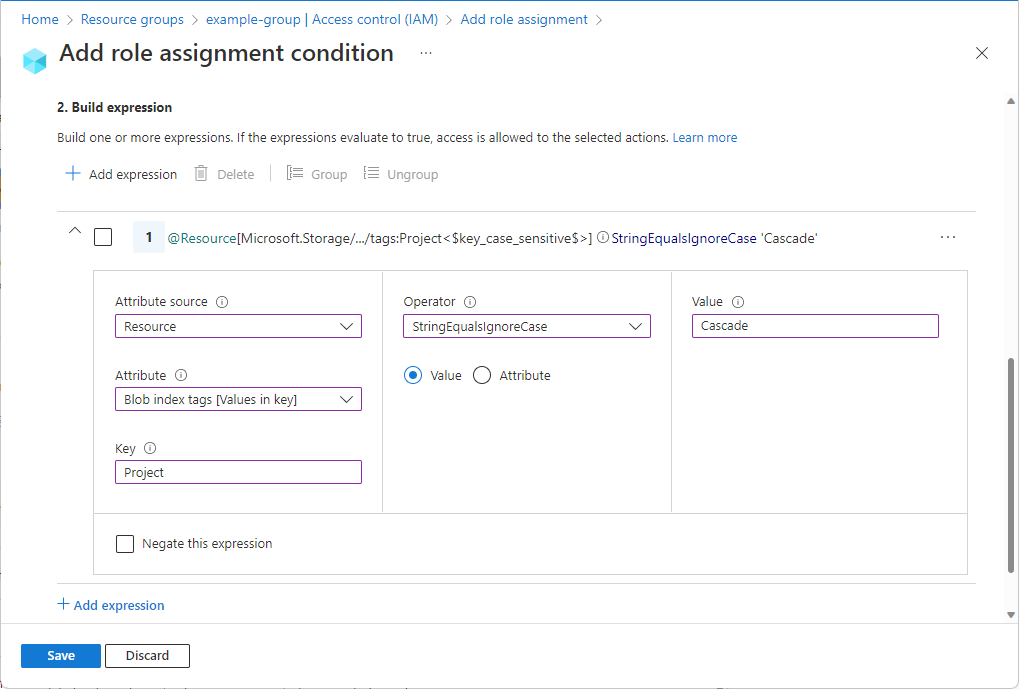Open the ellipsis menu next to the page title
Image resolution: width=1019 pixels, height=689 pixels.
426,54
